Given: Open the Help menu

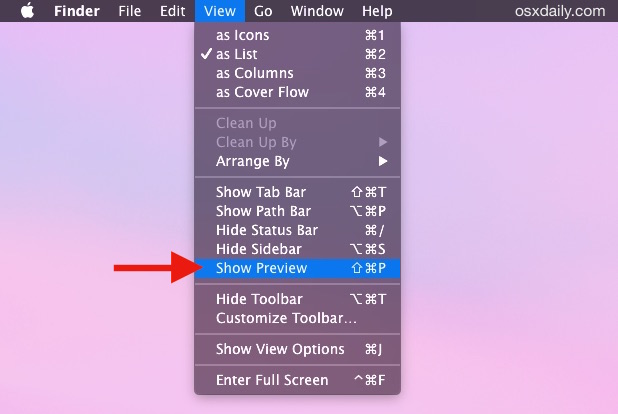Looking at the screenshot, I should pos(377,11).
